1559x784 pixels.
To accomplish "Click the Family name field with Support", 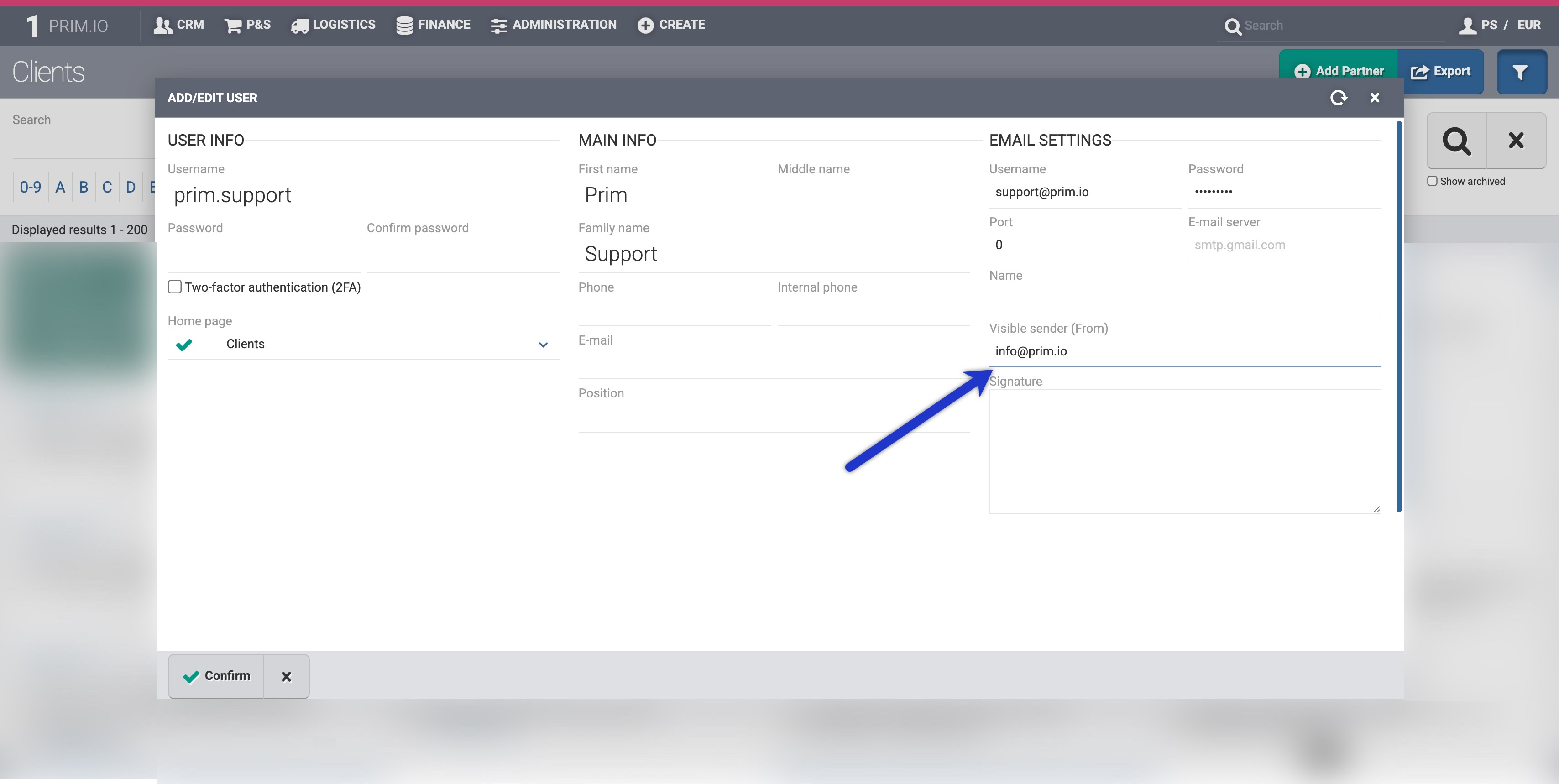I will 774,255.
